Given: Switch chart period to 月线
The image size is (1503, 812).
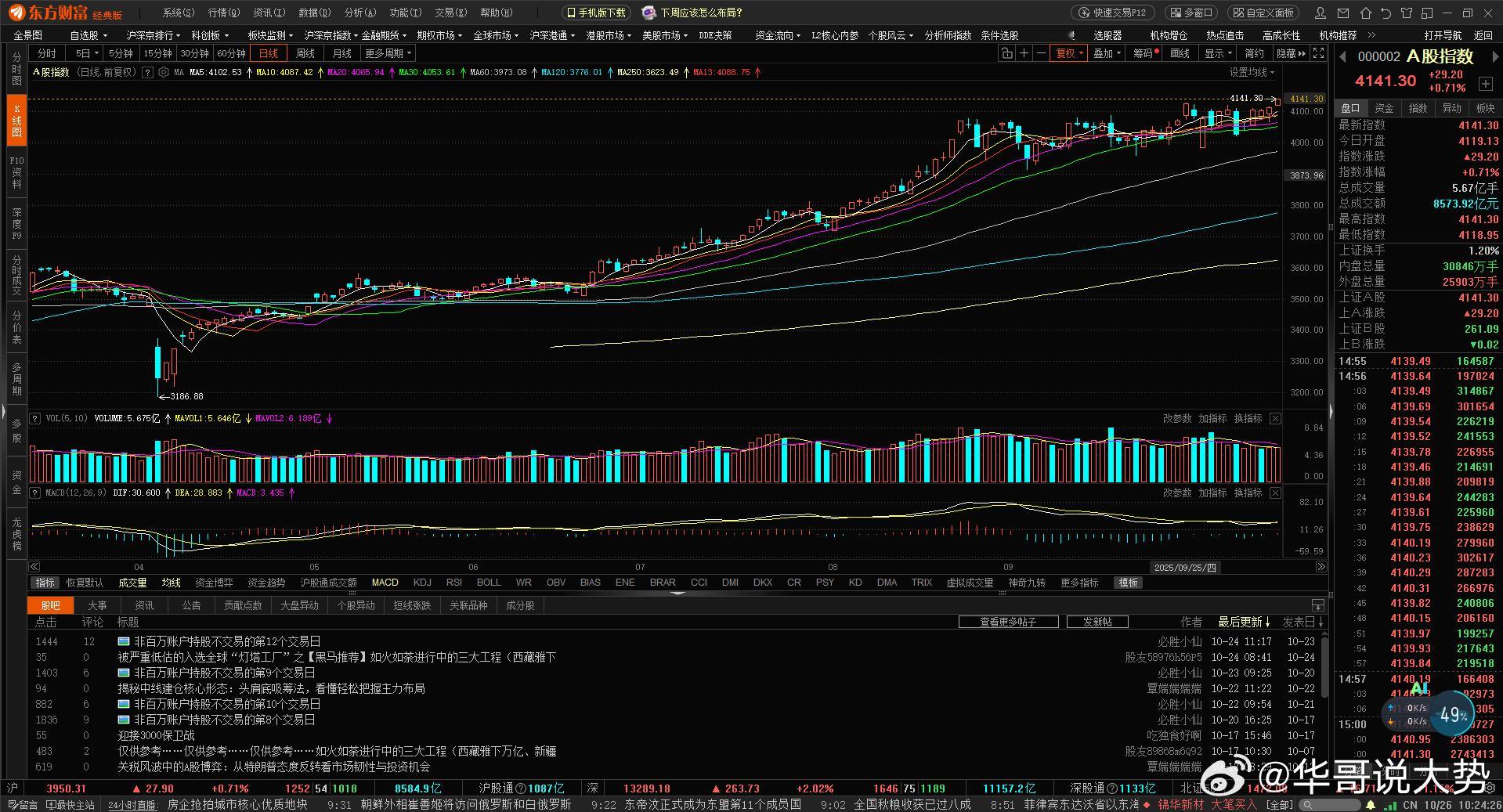Looking at the screenshot, I should click(342, 53).
